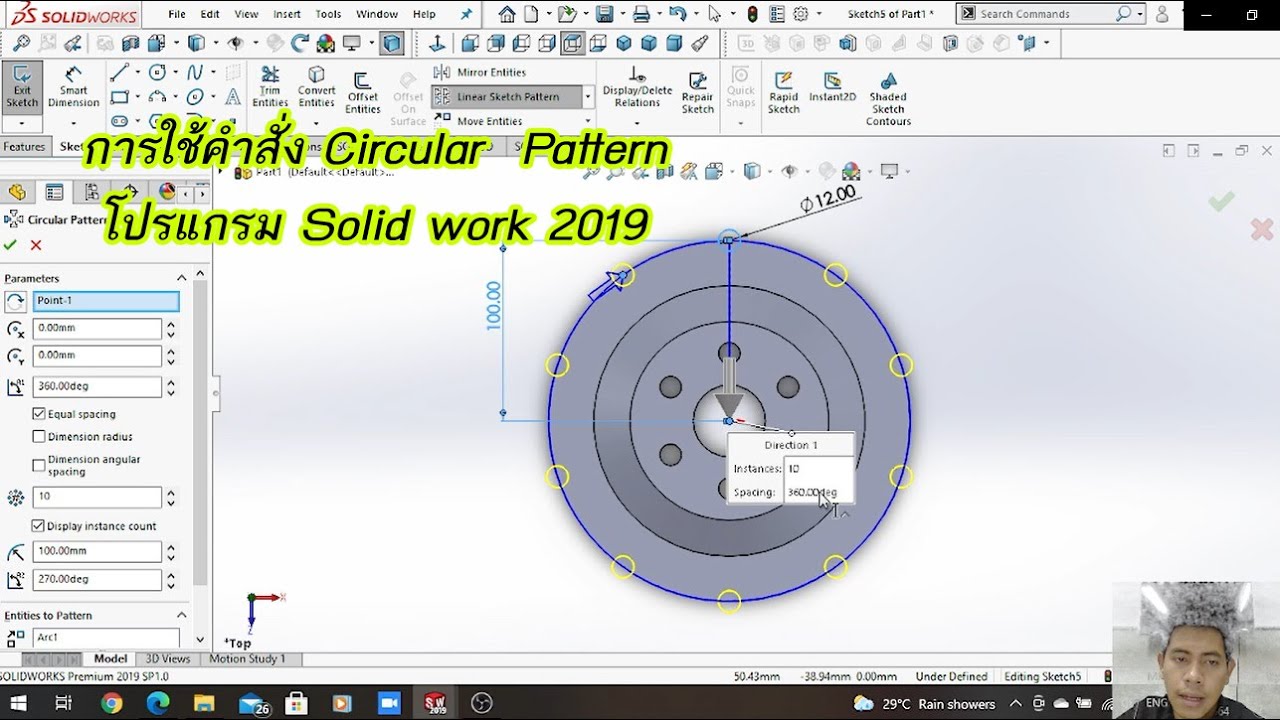1280x720 pixels.
Task: Toggle the Equal spacing checkbox
Action: pos(39,414)
